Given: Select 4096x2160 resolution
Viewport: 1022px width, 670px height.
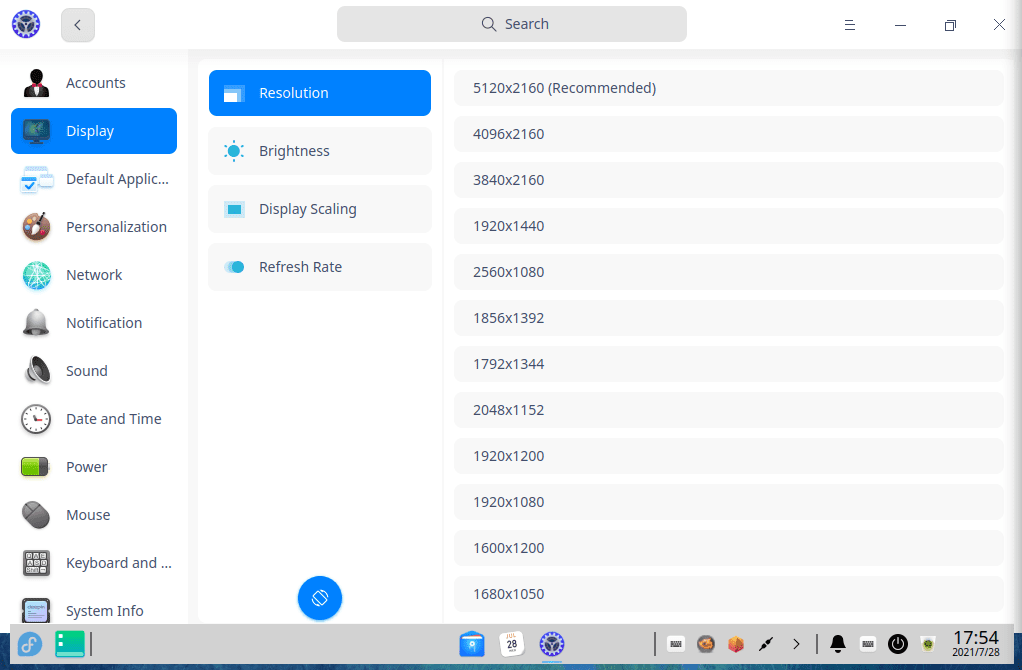Looking at the screenshot, I should coord(729,134).
